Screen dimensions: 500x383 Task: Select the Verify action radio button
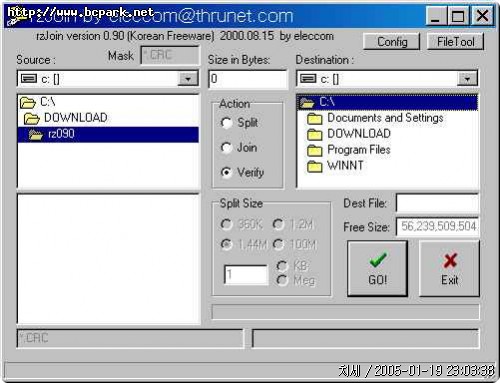[x=226, y=172]
